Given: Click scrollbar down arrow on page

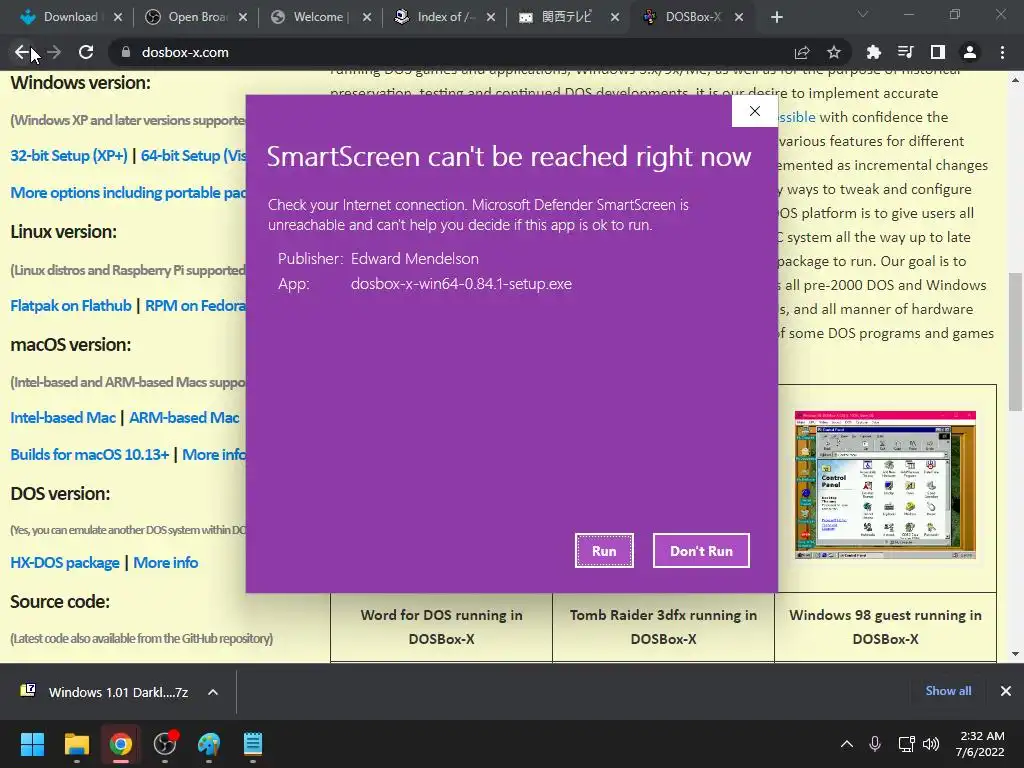Looking at the screenshot, I should click(1015, 654).
